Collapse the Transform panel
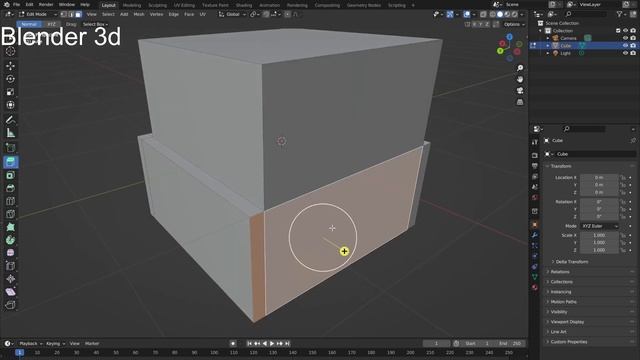Viewport: 640px width, 360px height. [x=590, y=166]
